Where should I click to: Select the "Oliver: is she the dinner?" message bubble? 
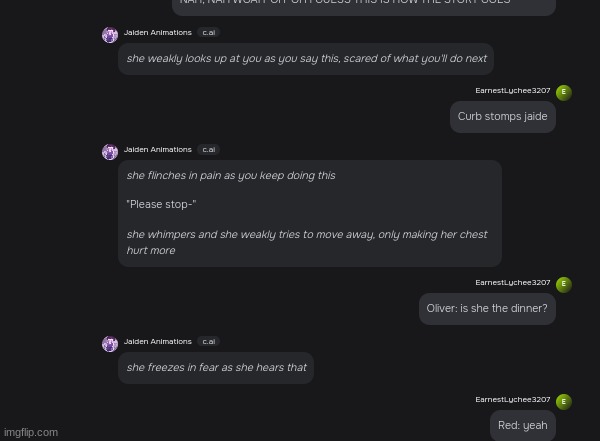(x=487, y=309)
